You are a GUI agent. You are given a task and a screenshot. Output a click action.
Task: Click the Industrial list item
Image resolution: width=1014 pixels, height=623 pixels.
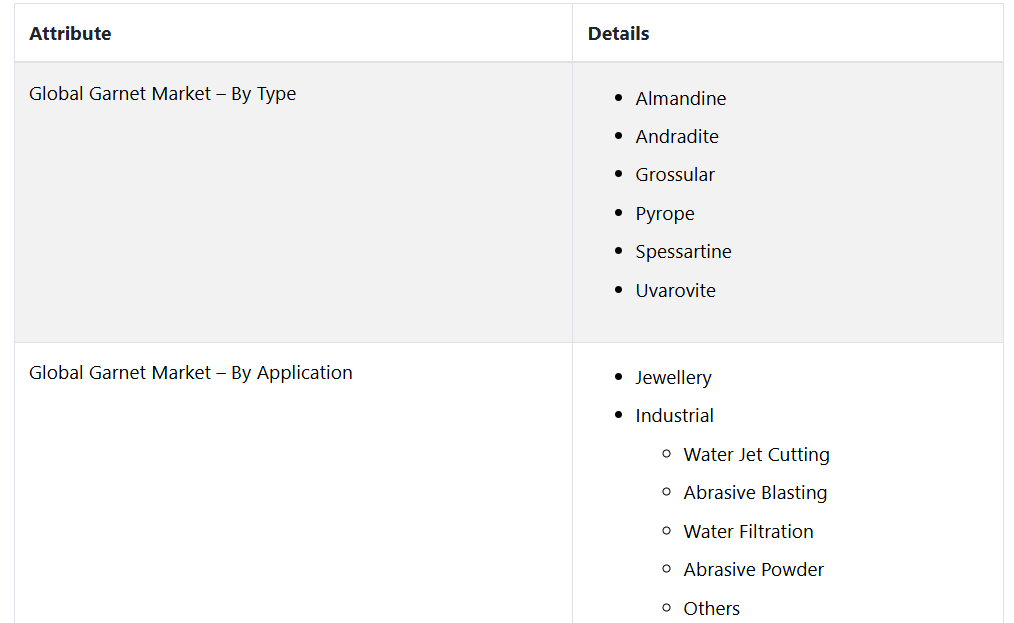(674, 416)
